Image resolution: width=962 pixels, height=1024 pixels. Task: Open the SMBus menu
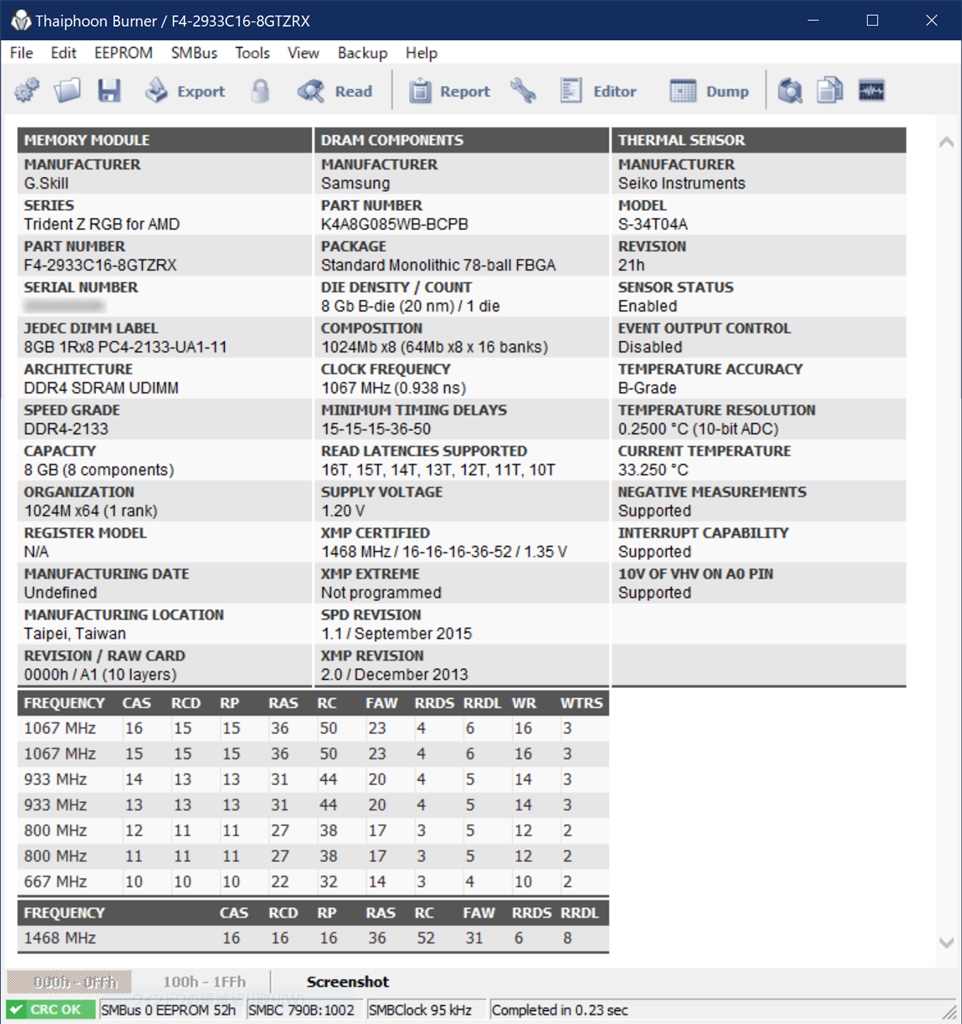194,53
